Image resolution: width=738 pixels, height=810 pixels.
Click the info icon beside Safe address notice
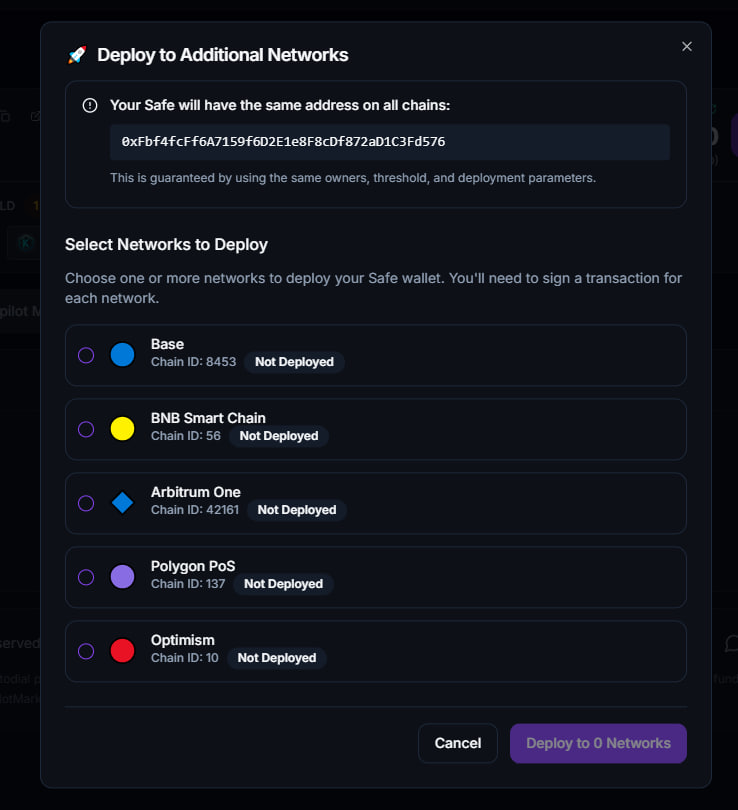[x=90, y=105]
